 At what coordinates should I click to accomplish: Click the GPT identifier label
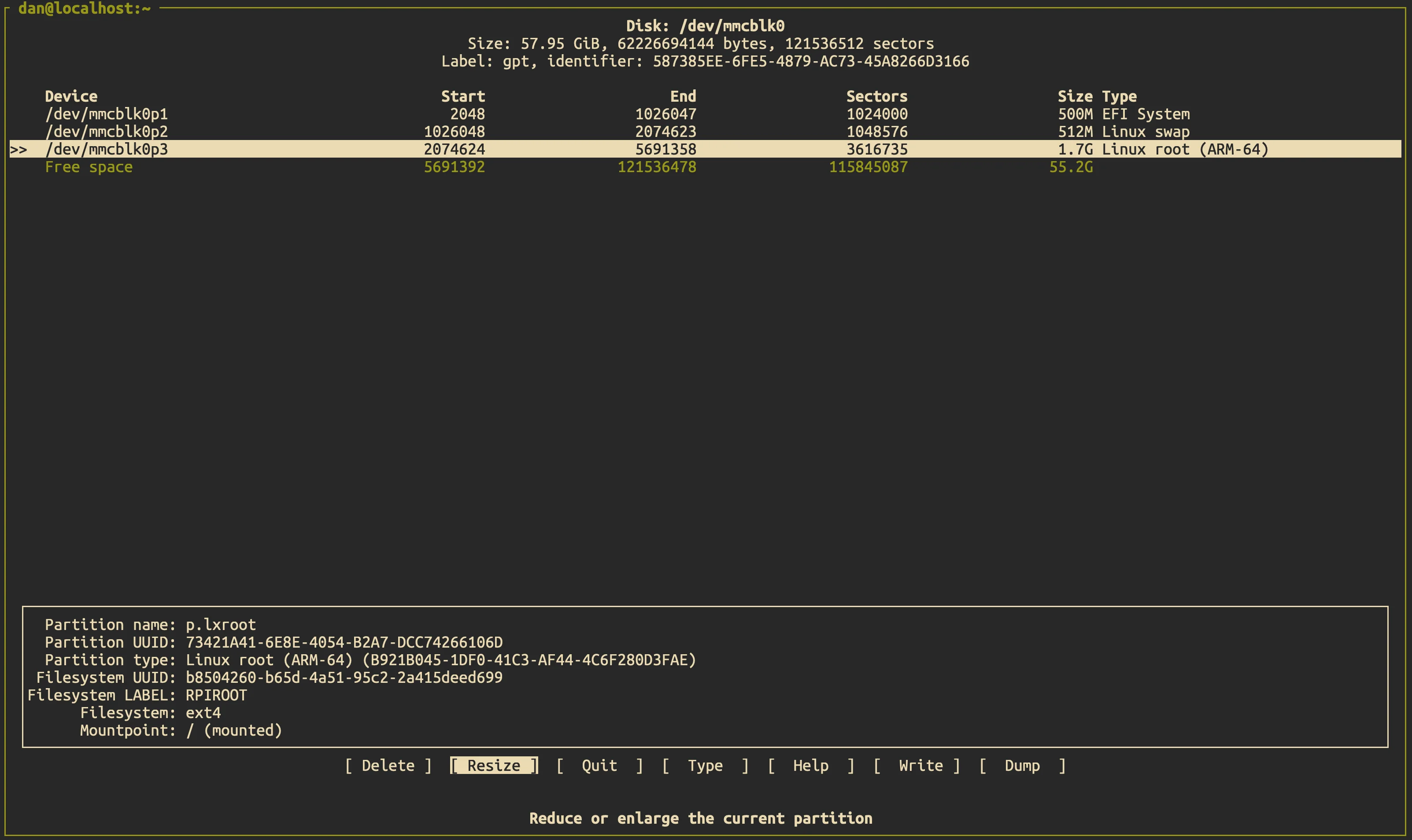coord(706,61)
